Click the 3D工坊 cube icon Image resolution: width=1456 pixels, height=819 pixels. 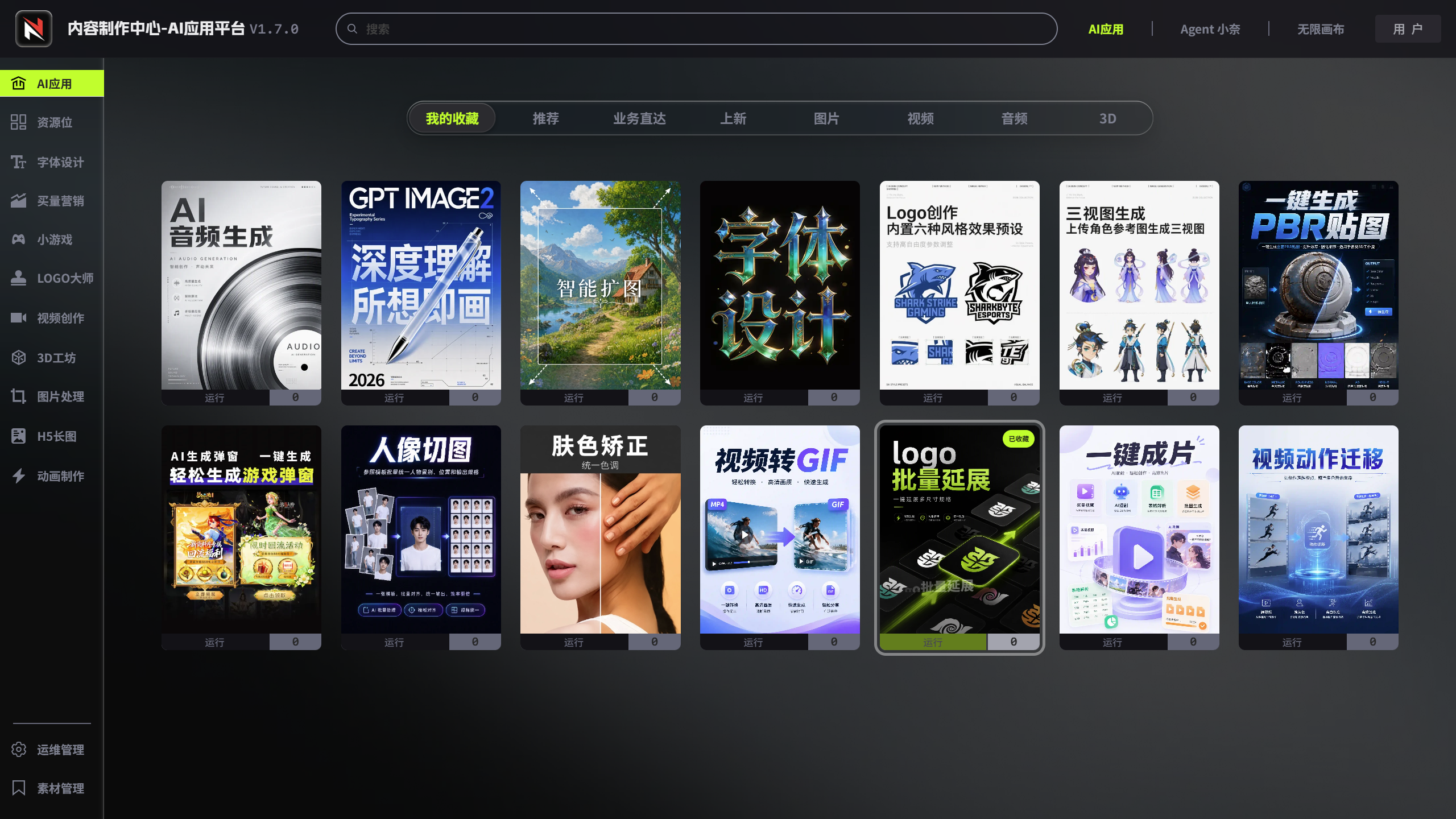(x=18, y=358)
